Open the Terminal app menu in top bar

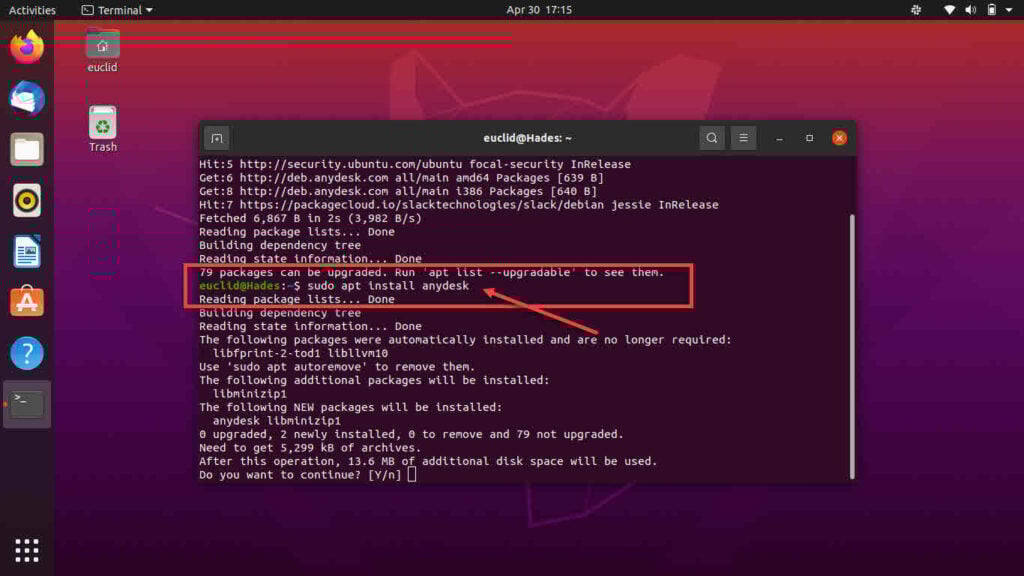[x=117, y=10]
